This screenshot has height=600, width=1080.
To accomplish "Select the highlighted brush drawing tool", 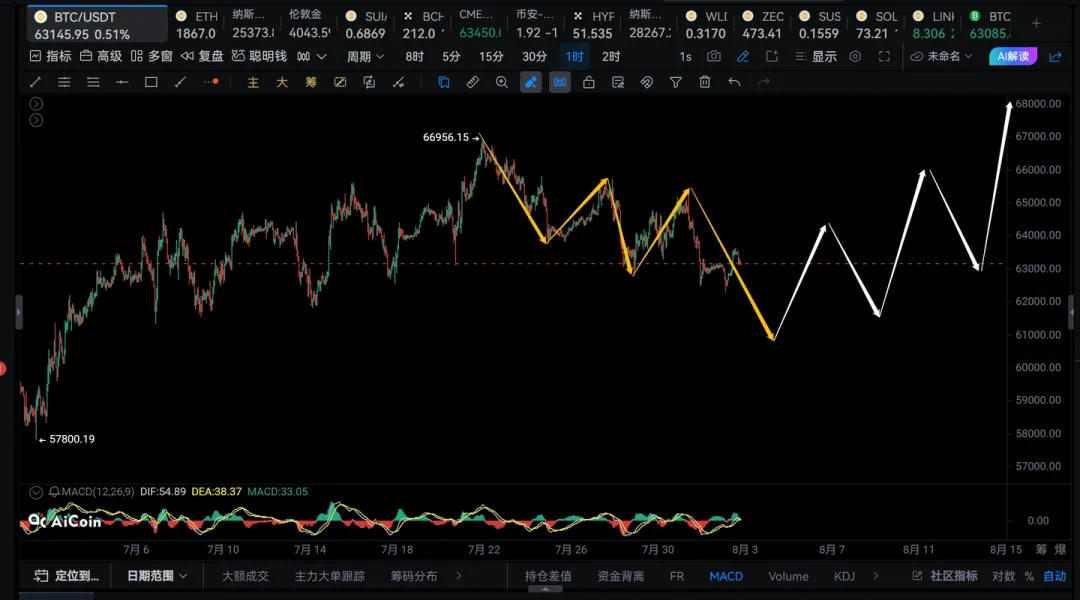I will 530,83.
